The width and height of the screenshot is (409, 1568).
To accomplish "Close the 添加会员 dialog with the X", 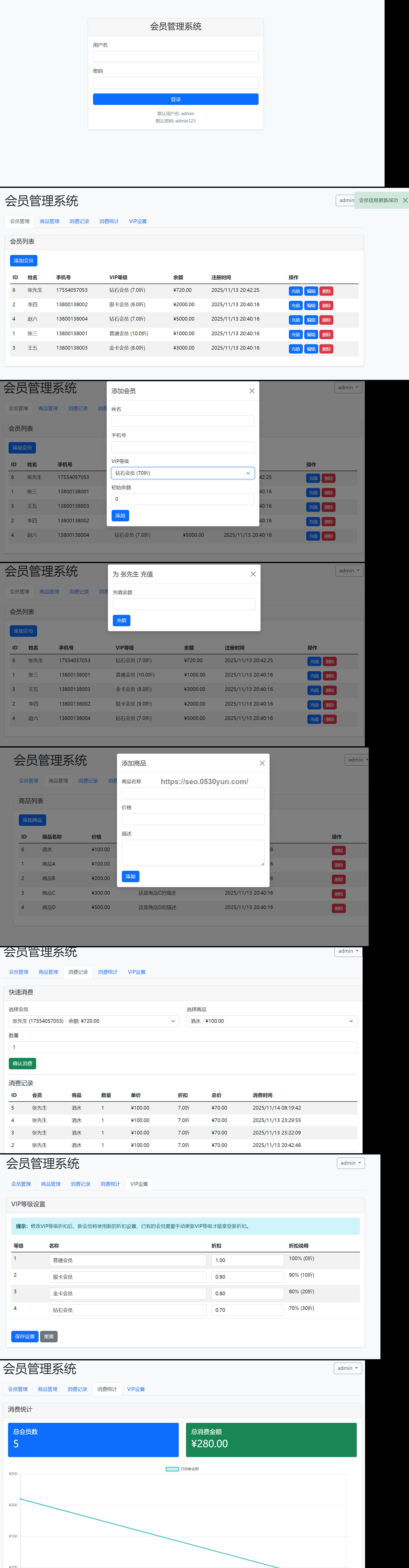I will coord(252,391).
